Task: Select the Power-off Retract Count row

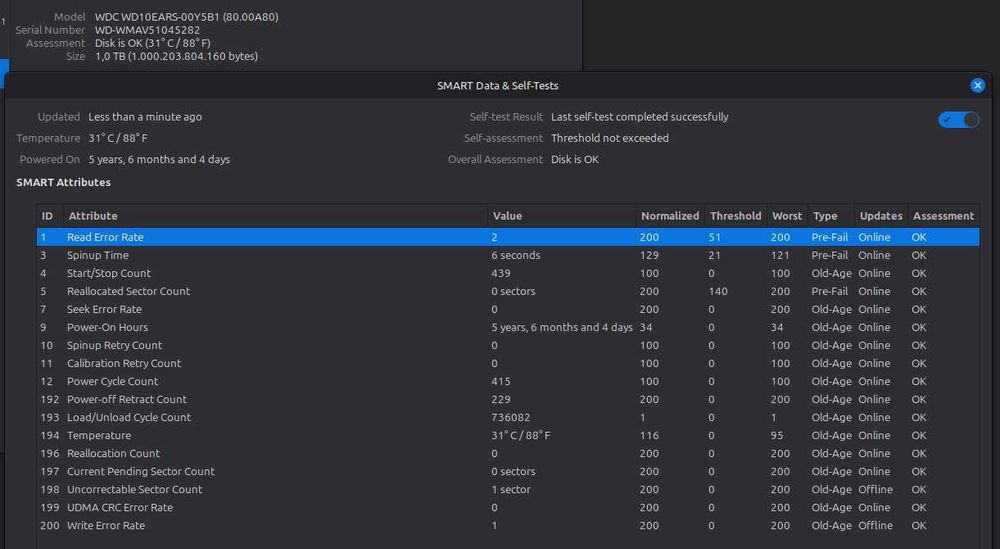Action: pyautogui.click(x=508, y=399)
